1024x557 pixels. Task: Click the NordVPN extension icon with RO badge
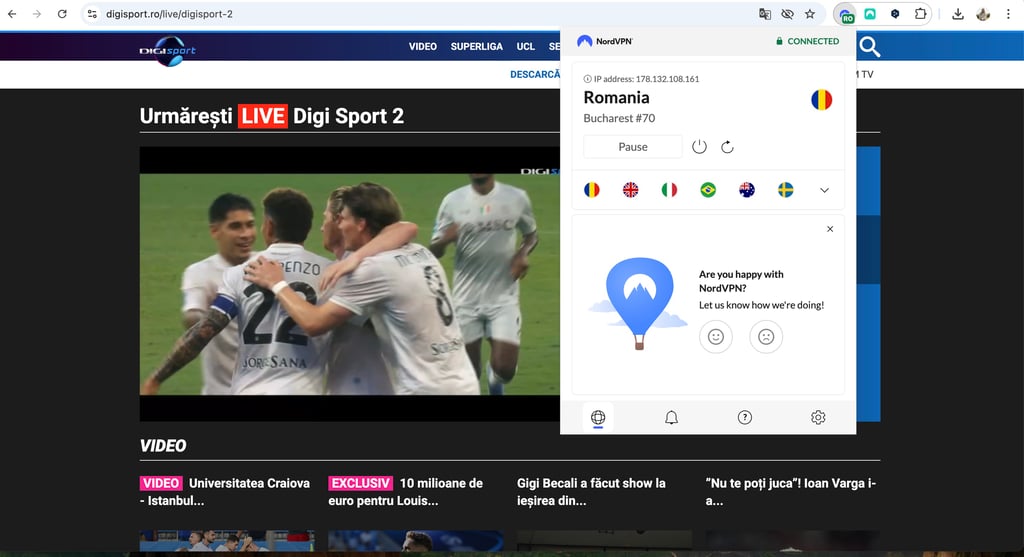(x=846, y=14)
